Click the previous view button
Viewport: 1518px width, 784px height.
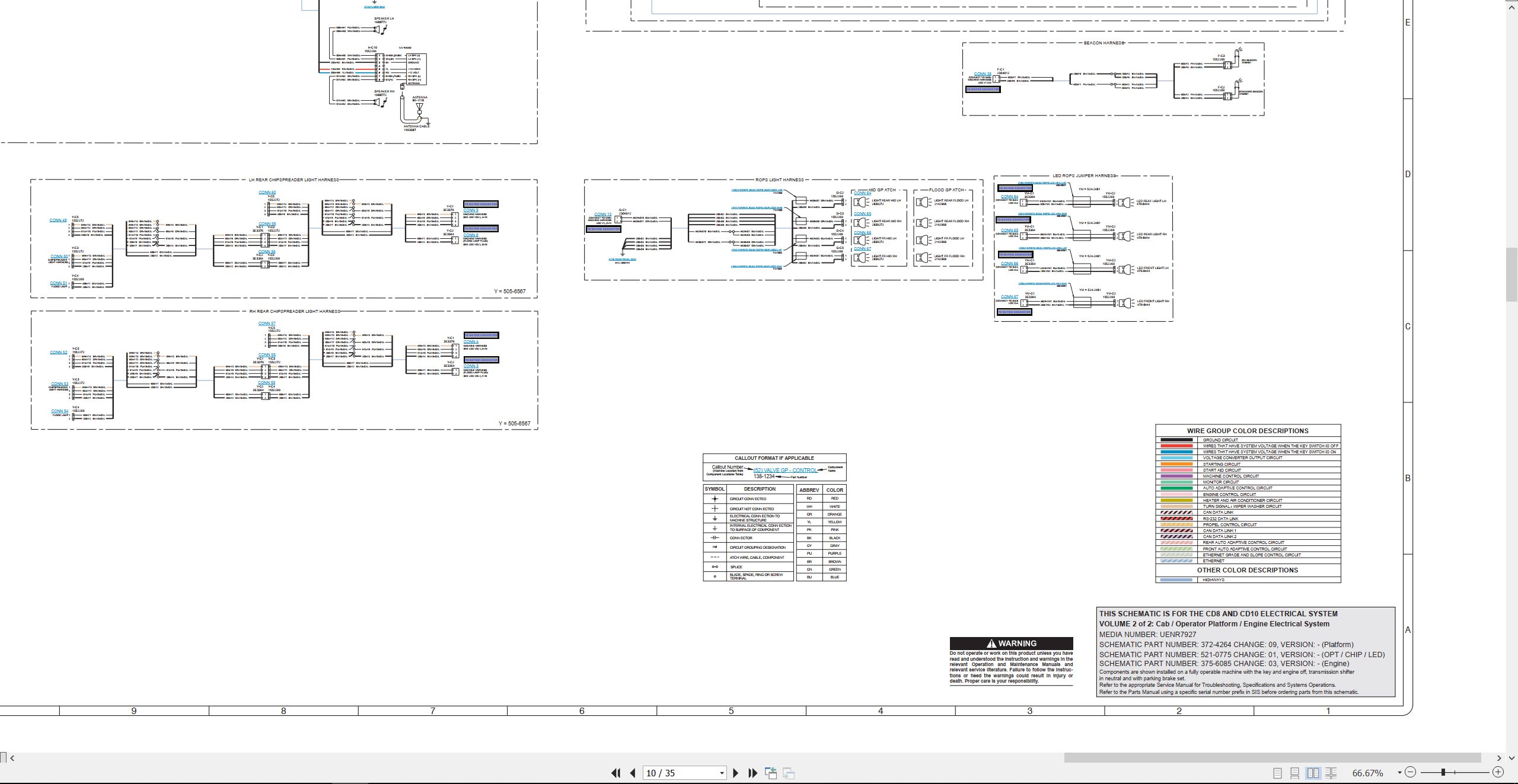[x=771, y=773]
